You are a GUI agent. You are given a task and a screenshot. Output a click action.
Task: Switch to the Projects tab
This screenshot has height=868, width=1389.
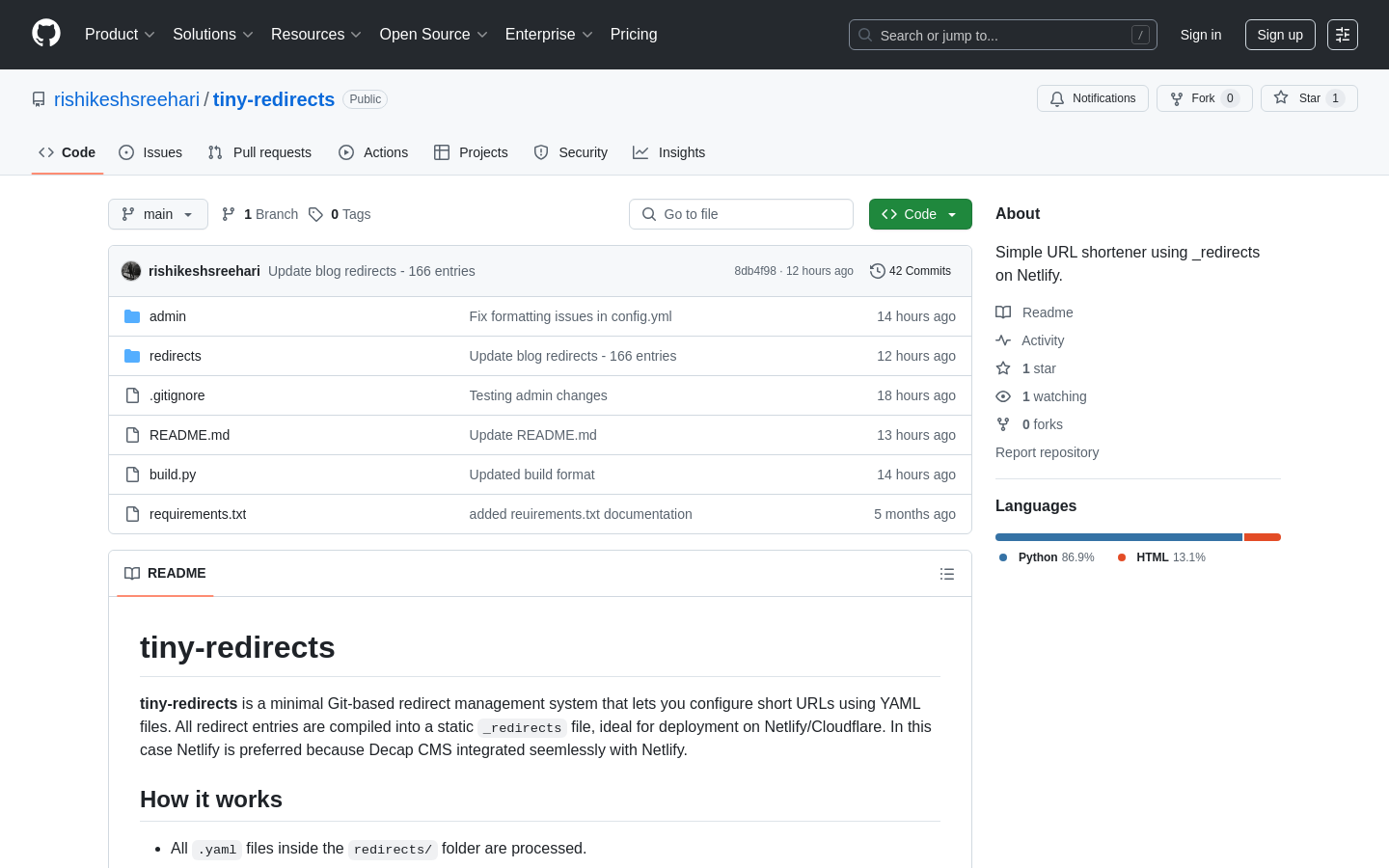coord(471,152)
